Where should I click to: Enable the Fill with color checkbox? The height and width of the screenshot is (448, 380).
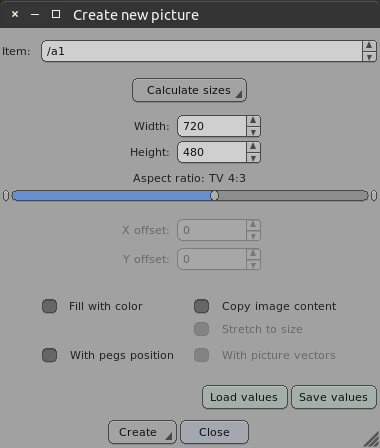[50, 306]
